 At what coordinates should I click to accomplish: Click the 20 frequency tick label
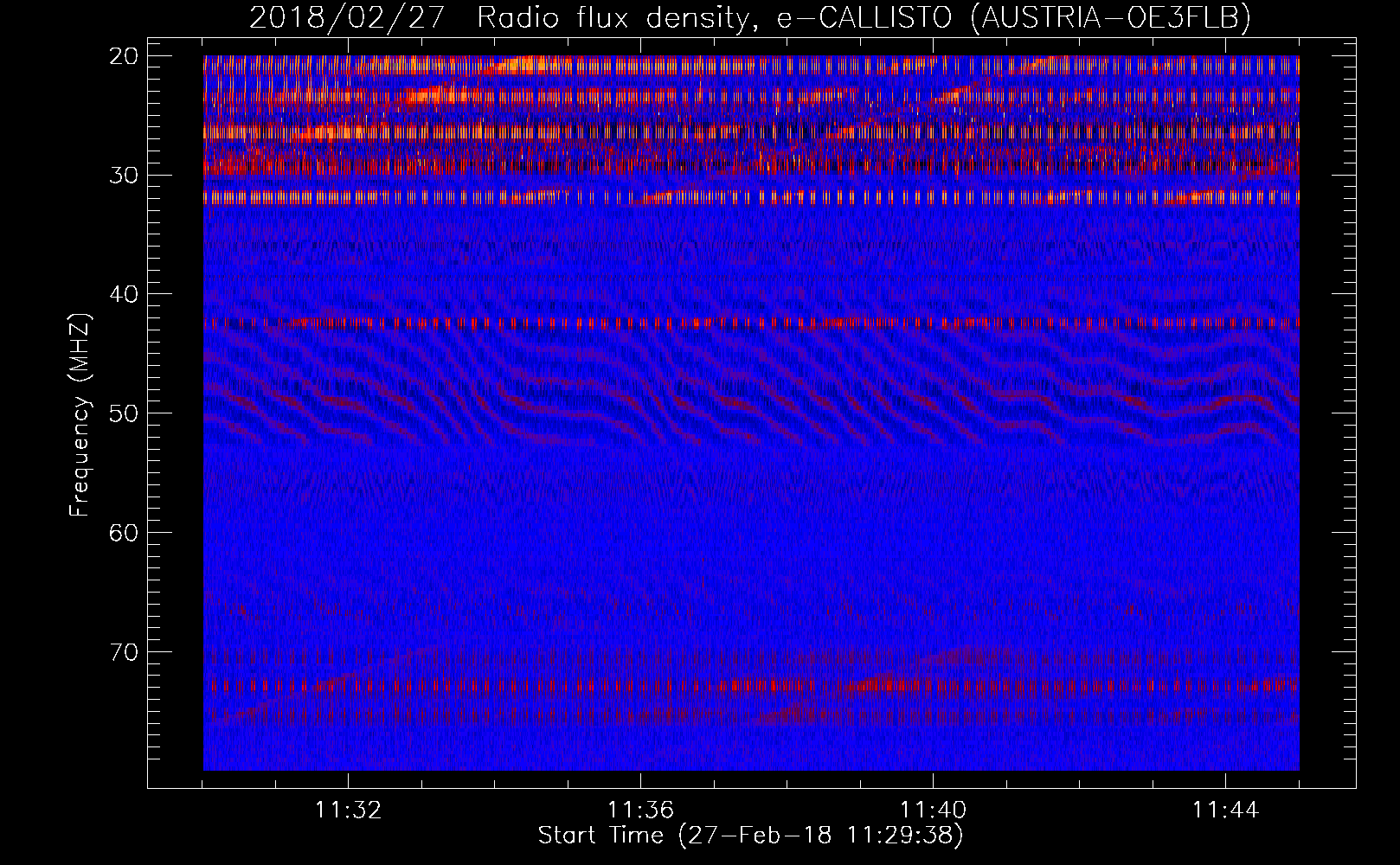coord(124,56)
